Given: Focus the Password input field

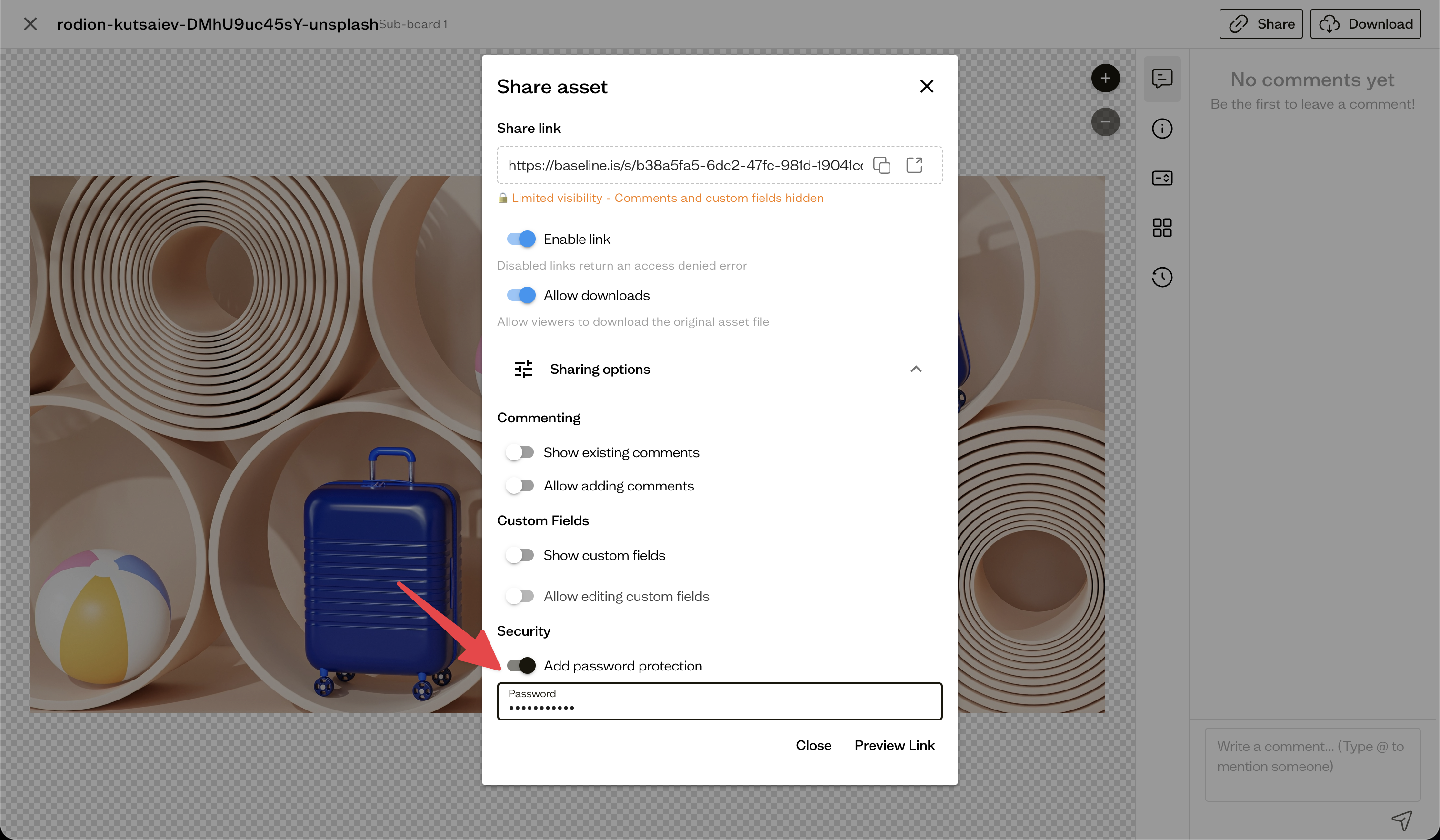Looking at the screenshot, I should tap(720, 701).
